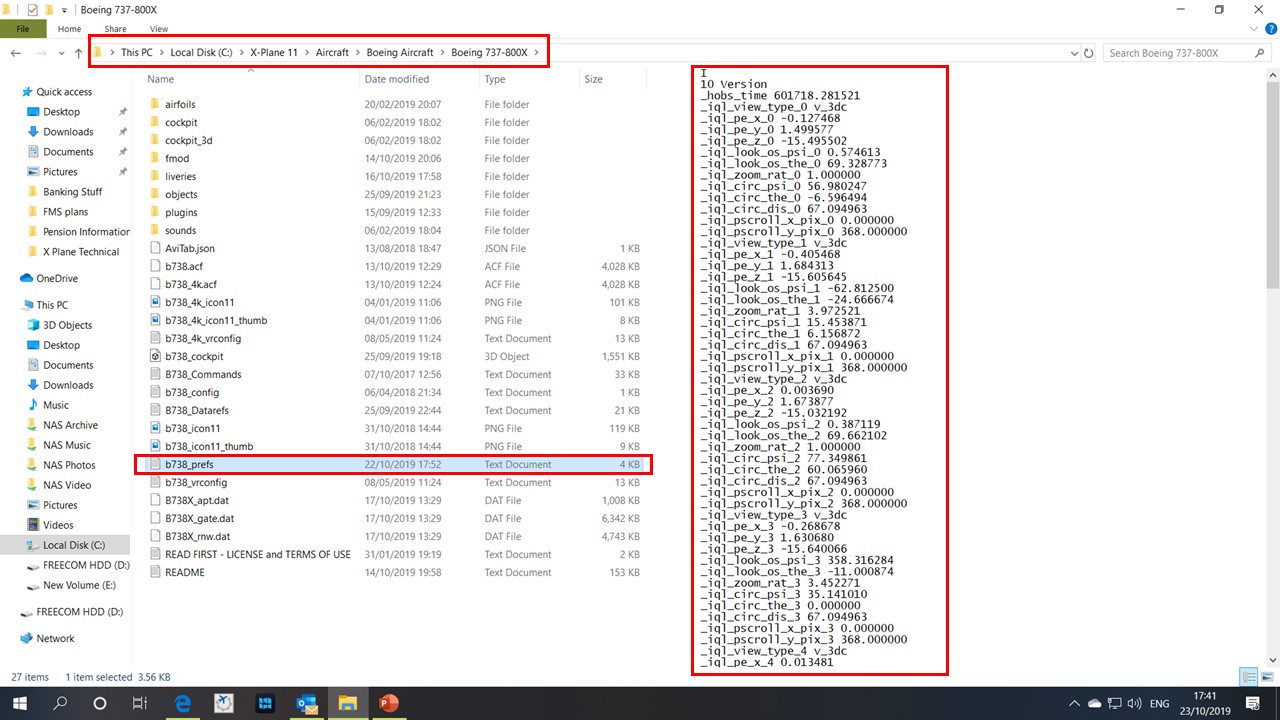Screen dimensions: 1280x720
Task: Open New Volume (E:) in navigation pane
Action: click(79, 585)
